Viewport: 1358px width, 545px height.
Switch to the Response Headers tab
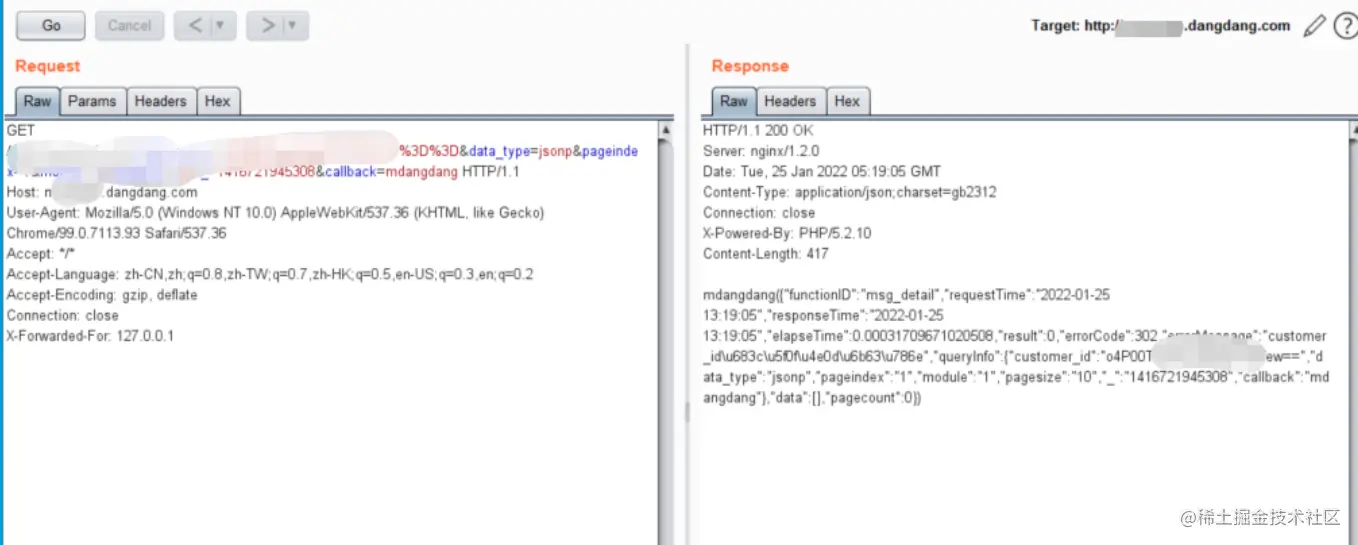pyautogui.click(x=790, y=101)
